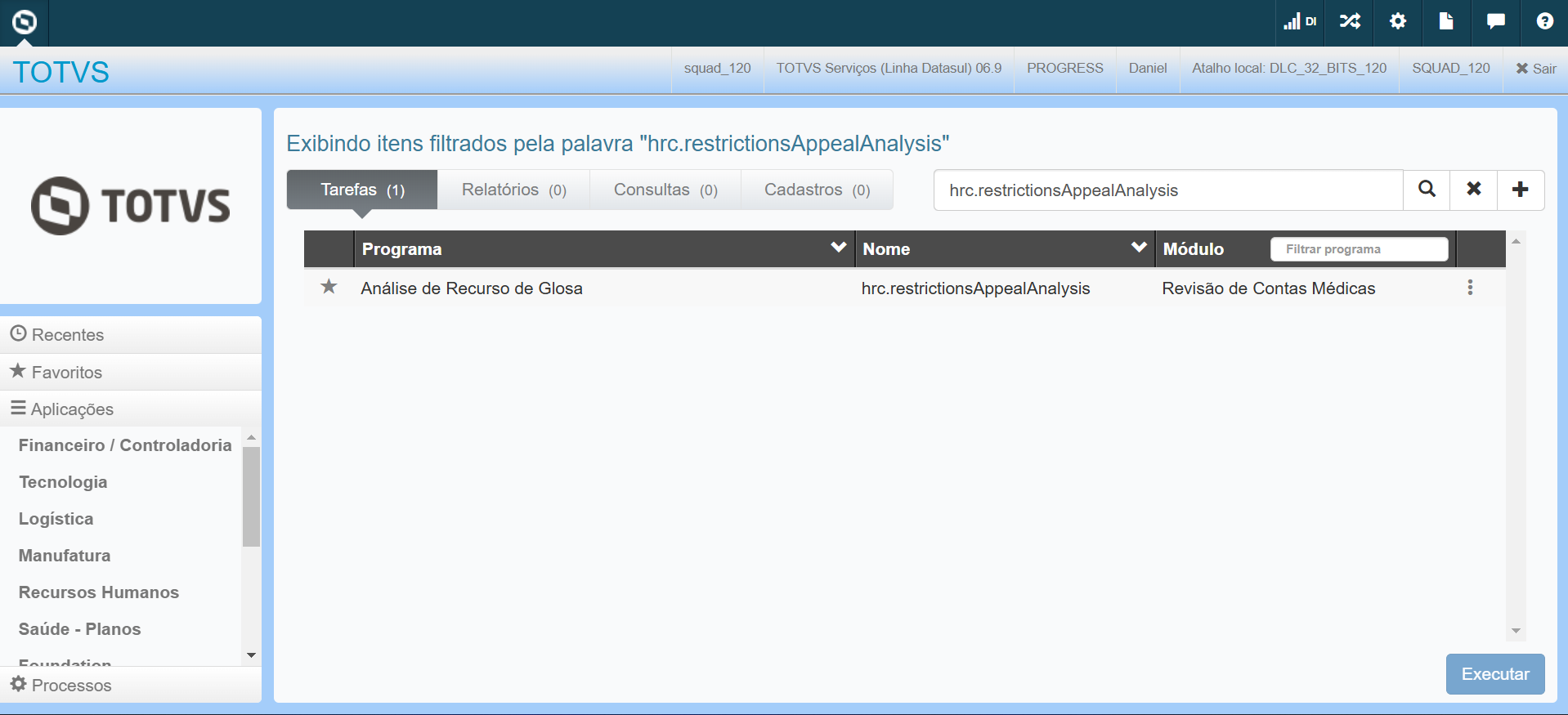Click the document page icon
The height and width of the screenshot is (715, 1568).
[1446, 21]
